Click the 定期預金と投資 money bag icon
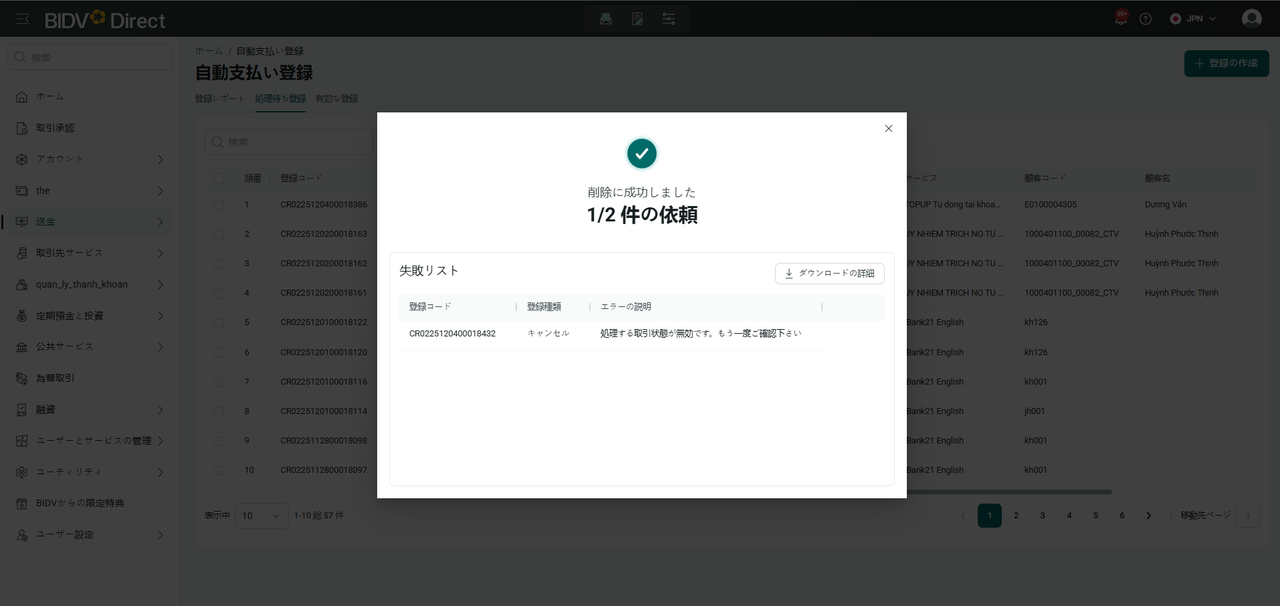This screenshot has height=606, width=1280. click(22, 316)
